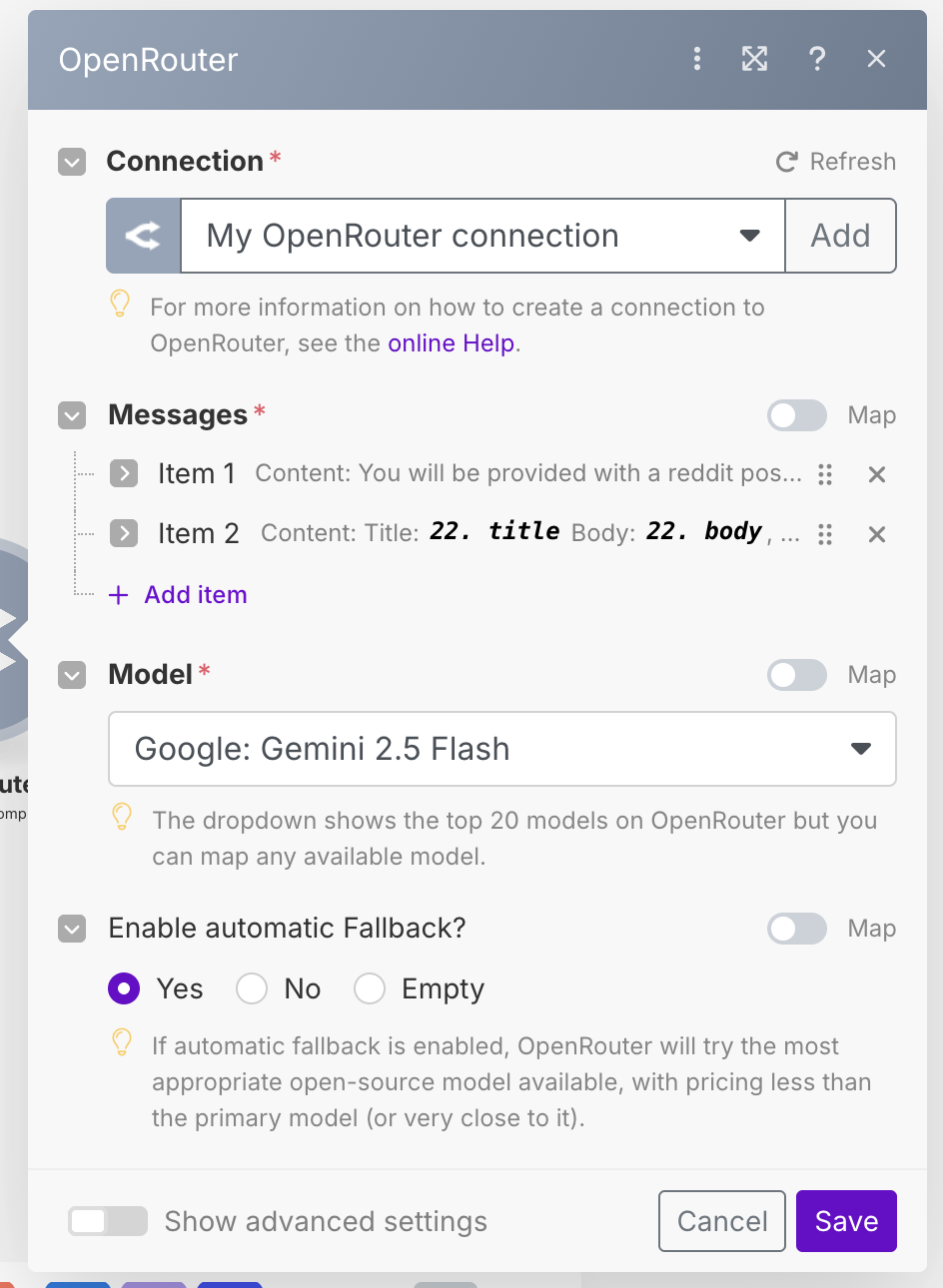Image resolution: width=943 pixels, height=1288 pixels.
Task: Grab the drag handle for Item 2
Action: tap(825, 534)
